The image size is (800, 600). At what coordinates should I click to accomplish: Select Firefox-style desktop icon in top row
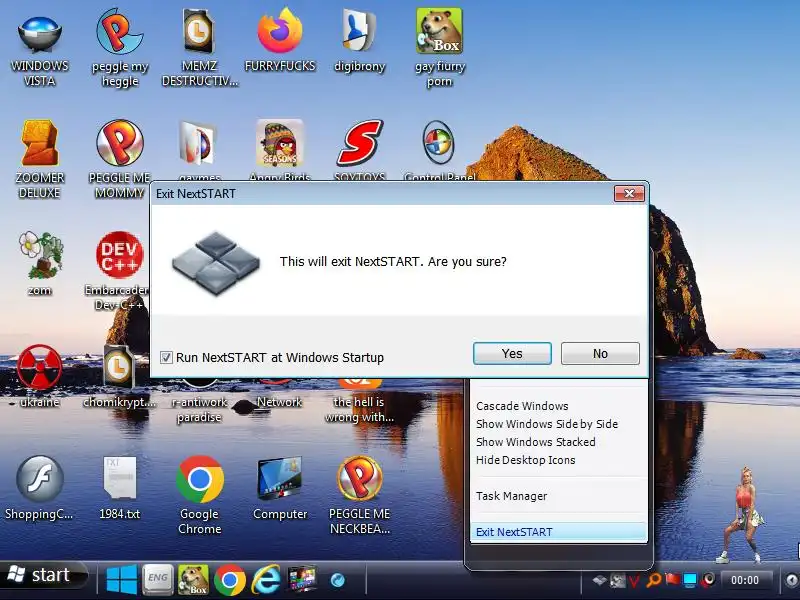pyautogui.click(x=280, y=41)
